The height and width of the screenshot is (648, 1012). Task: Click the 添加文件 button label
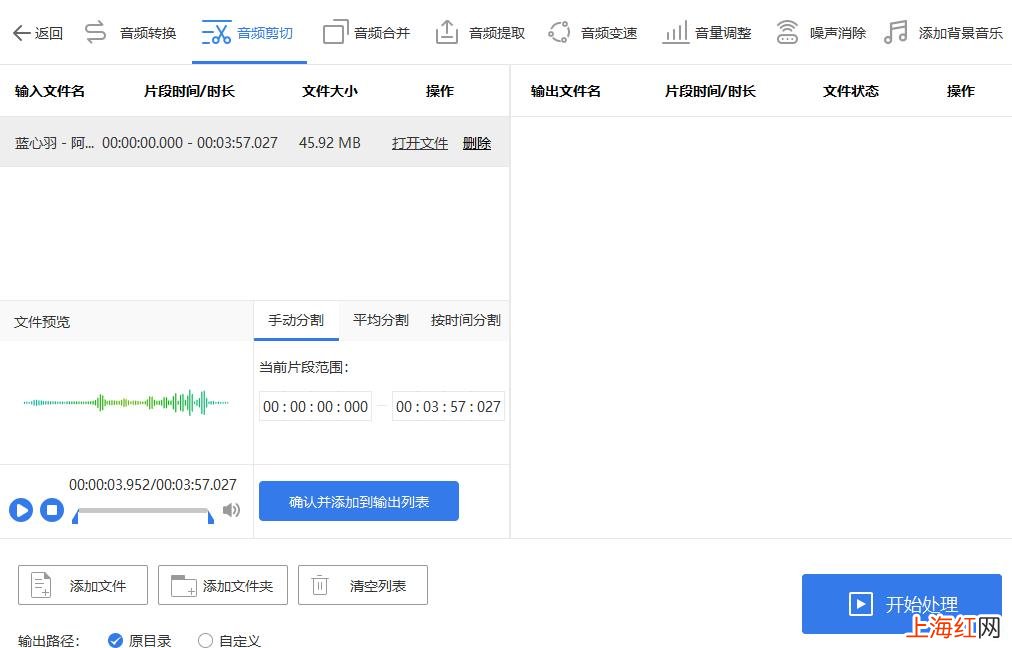click(98, 586)
